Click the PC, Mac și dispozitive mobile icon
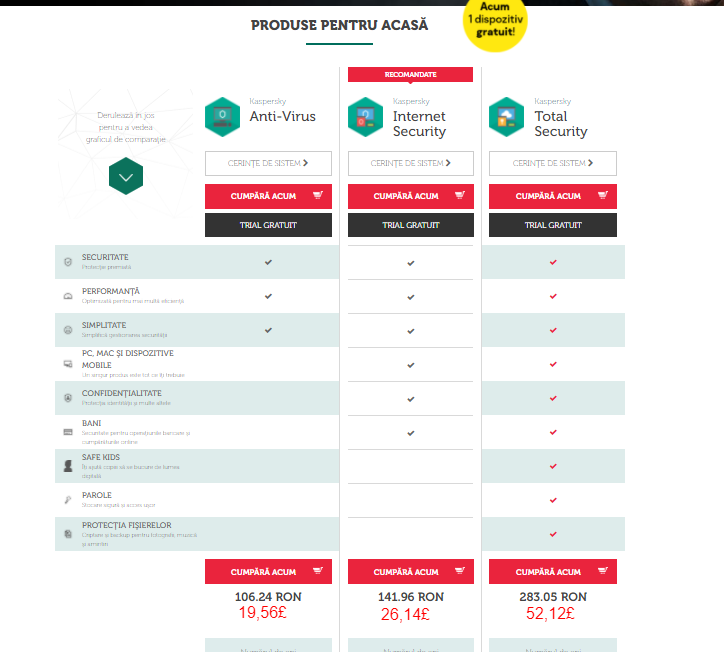 tap(68, 364)
